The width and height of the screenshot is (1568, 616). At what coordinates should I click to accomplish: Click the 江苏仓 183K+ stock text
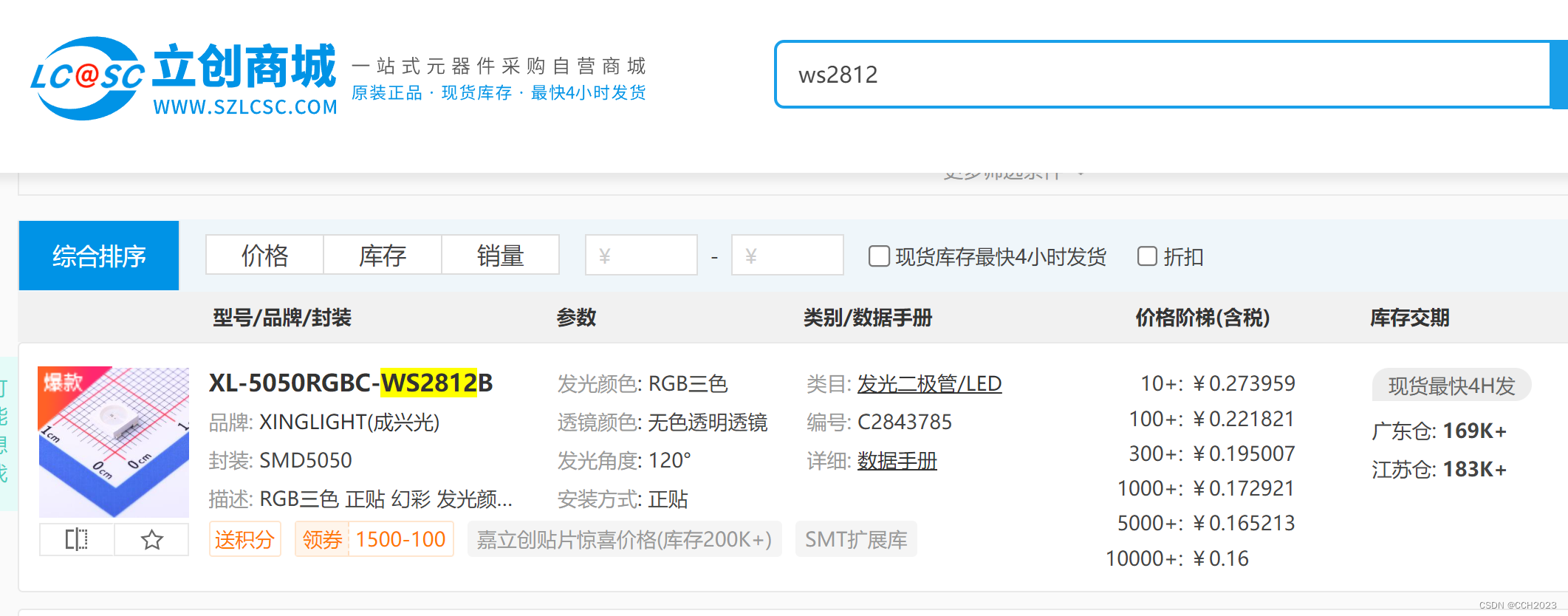pos(1439,469)
